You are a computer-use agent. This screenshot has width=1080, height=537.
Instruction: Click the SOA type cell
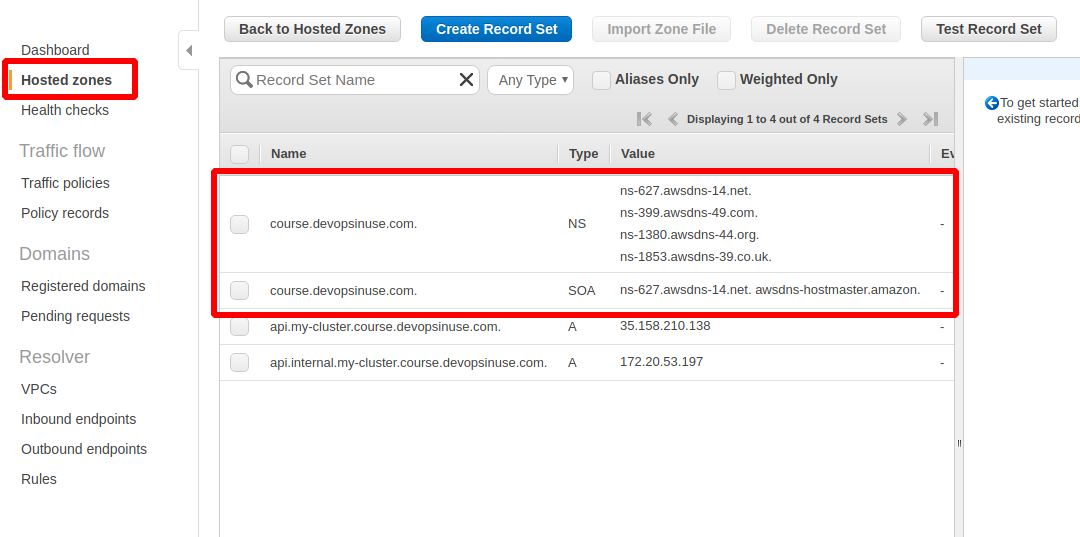point(582,291)
